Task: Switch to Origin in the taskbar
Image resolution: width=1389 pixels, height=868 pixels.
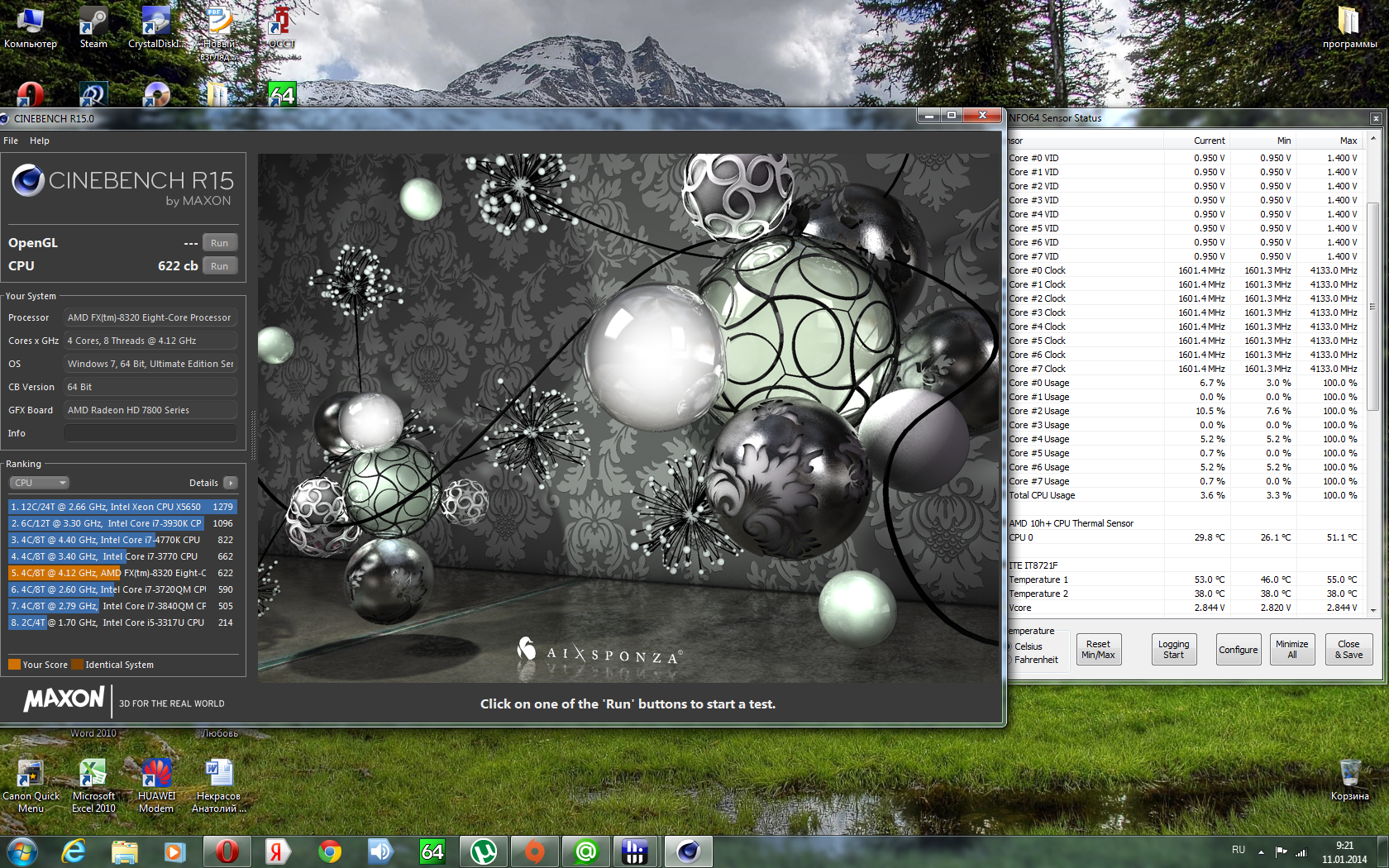Action: tap(535, 851)
